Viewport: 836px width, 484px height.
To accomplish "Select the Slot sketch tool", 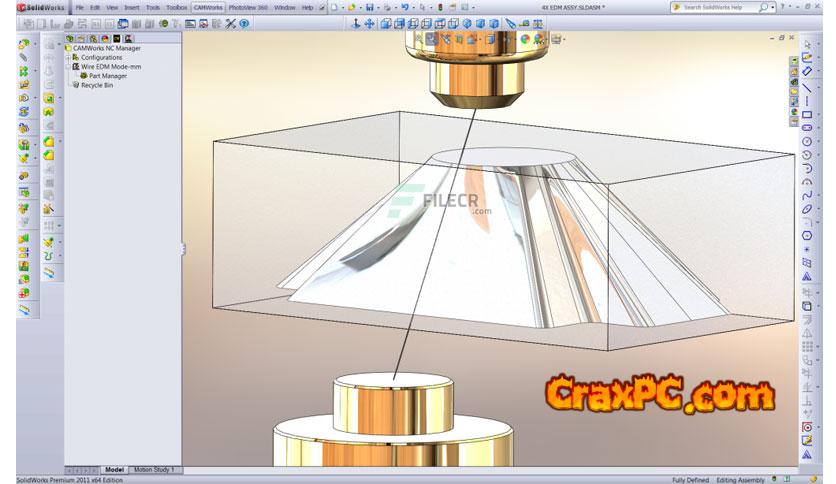I will point(807,128).
